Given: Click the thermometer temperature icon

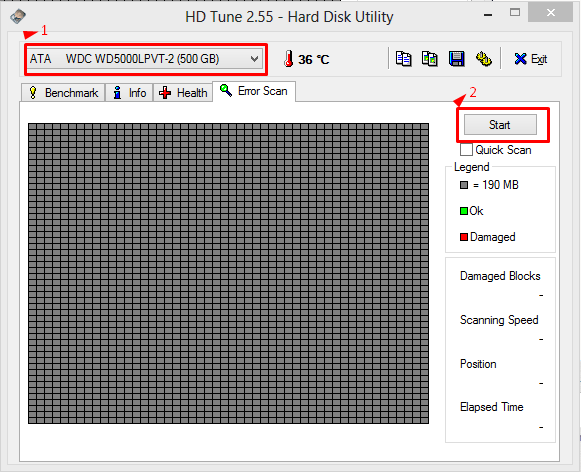Looking at the screenshot, I should coord(288,59).
